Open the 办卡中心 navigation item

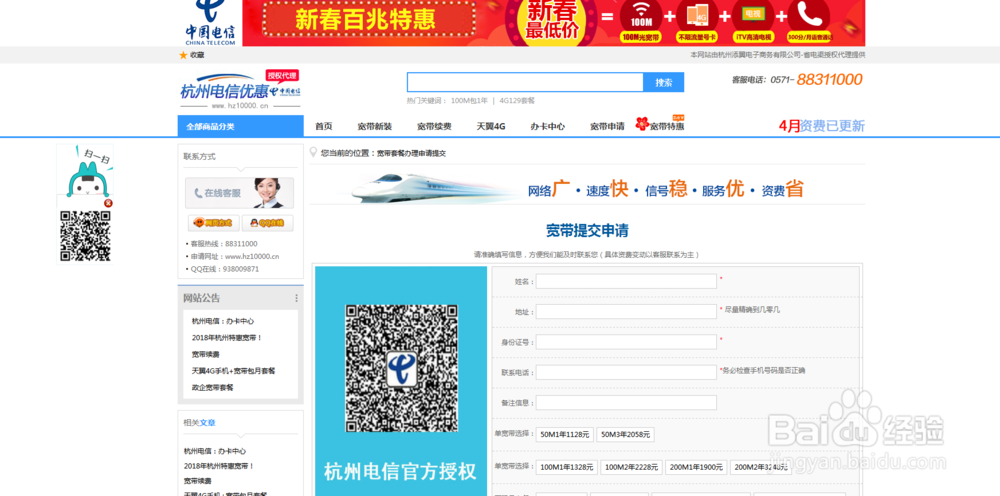click(x=547, y=126)
